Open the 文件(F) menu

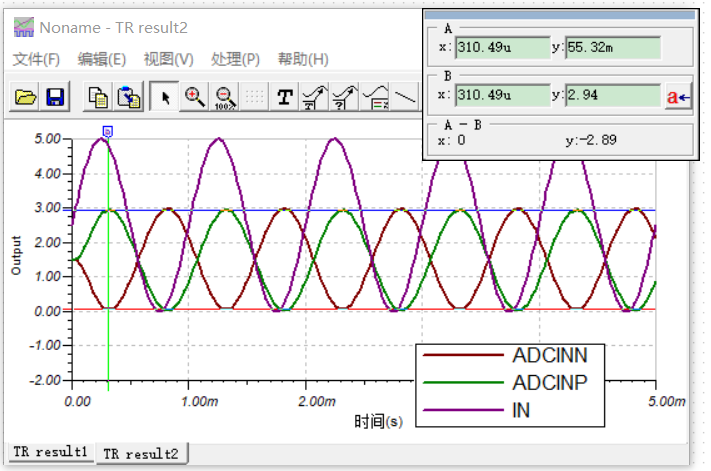(x=36, y=59)
